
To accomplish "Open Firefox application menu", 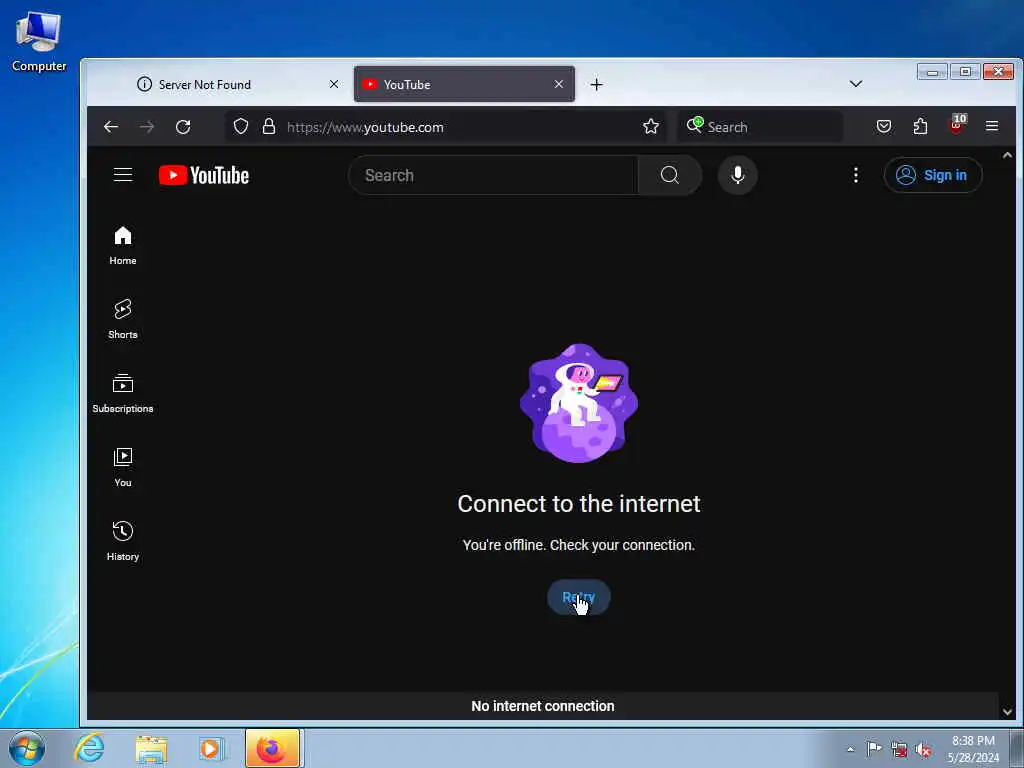I will 992,127.
